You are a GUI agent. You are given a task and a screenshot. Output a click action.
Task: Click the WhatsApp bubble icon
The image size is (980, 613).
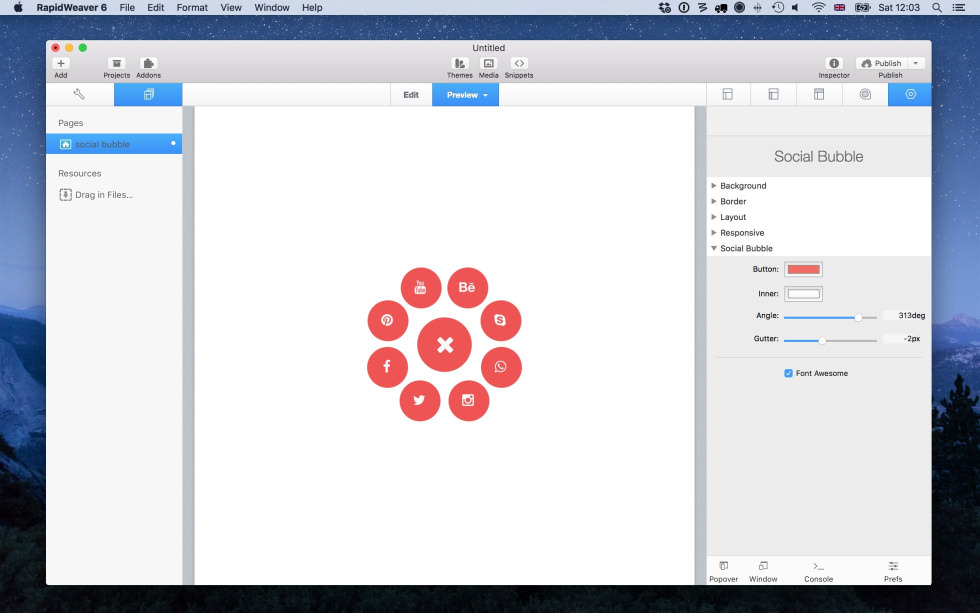(x=501, y=367)
